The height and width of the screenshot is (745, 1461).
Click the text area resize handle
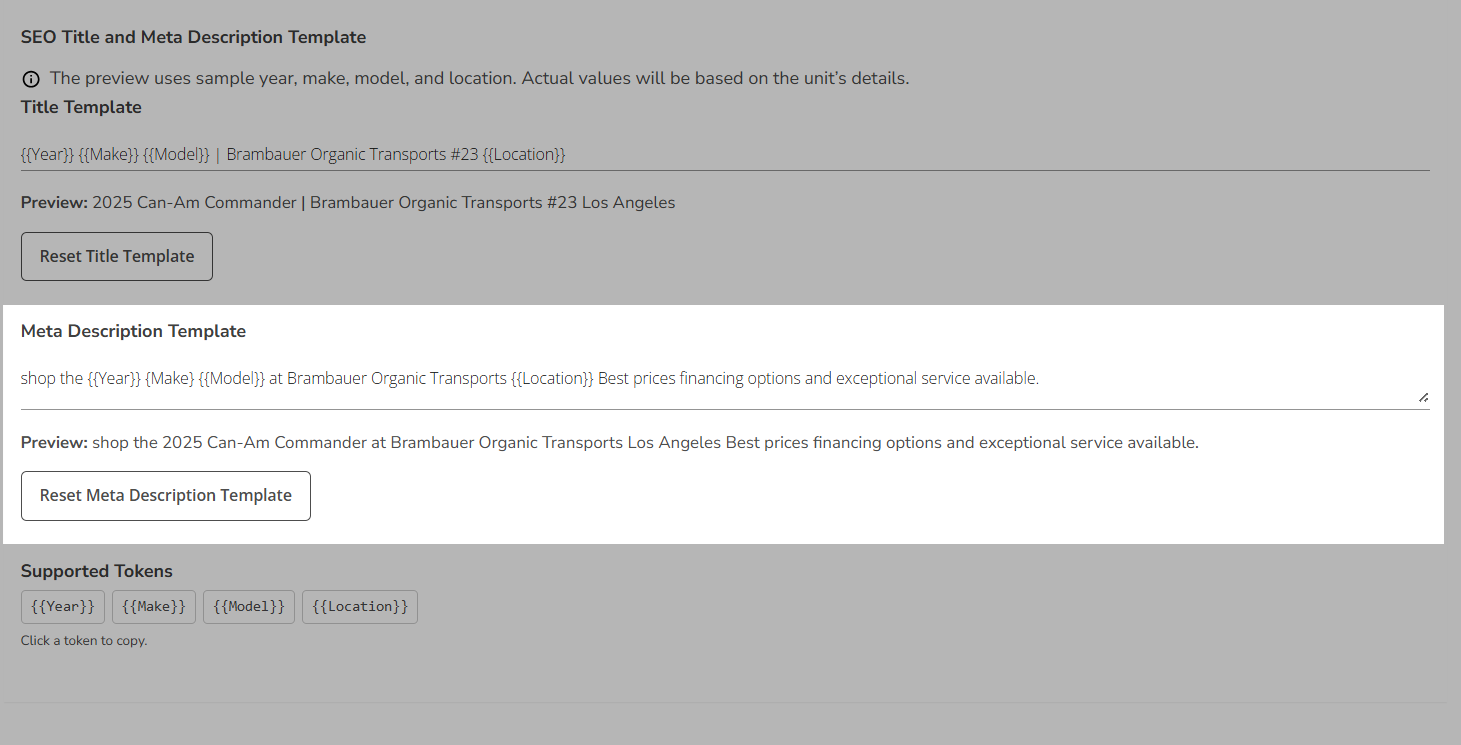(1423, 397)
